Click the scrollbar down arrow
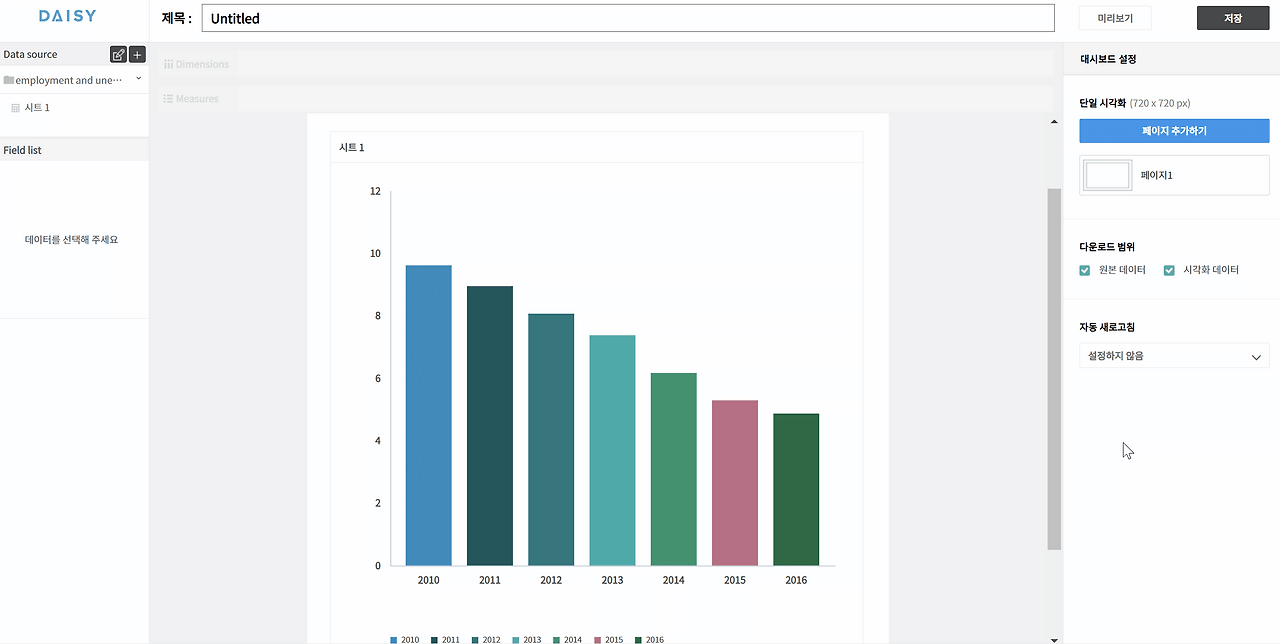The height and width of the screenshot is (644, 1280). tap(1054, 639)
